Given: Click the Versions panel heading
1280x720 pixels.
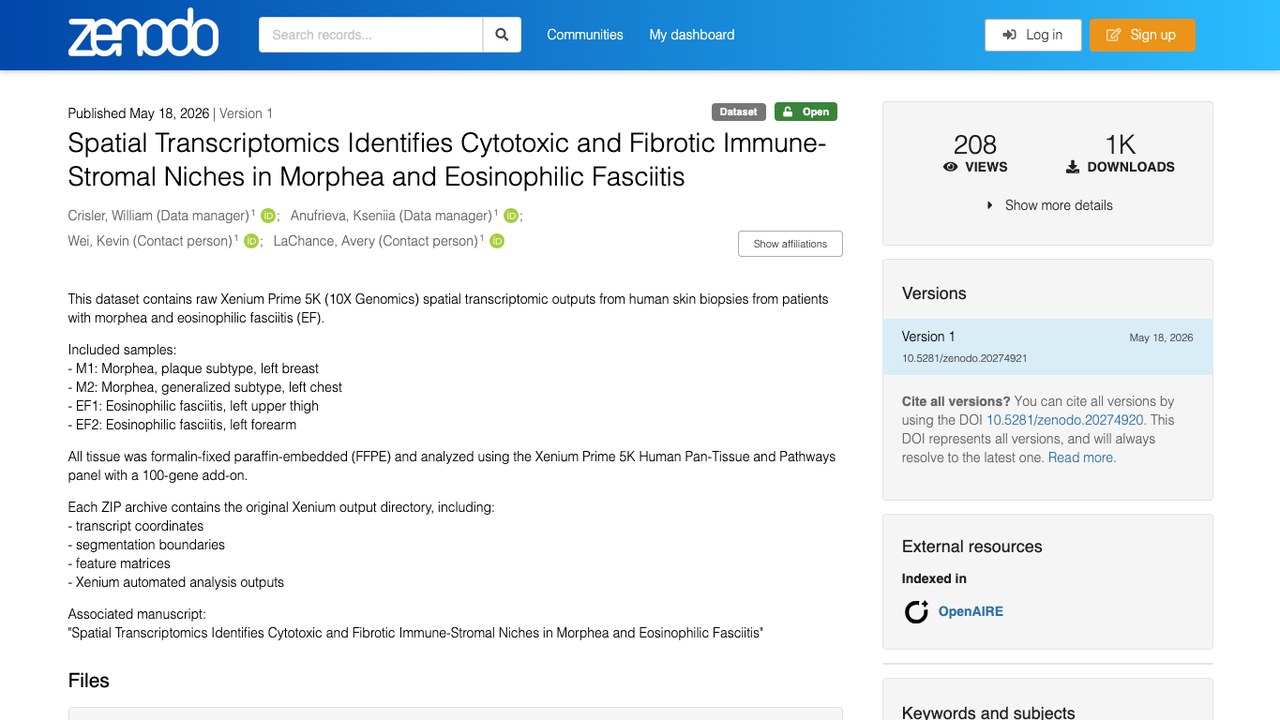Looking at the screenshot, I should click(934, 294).
